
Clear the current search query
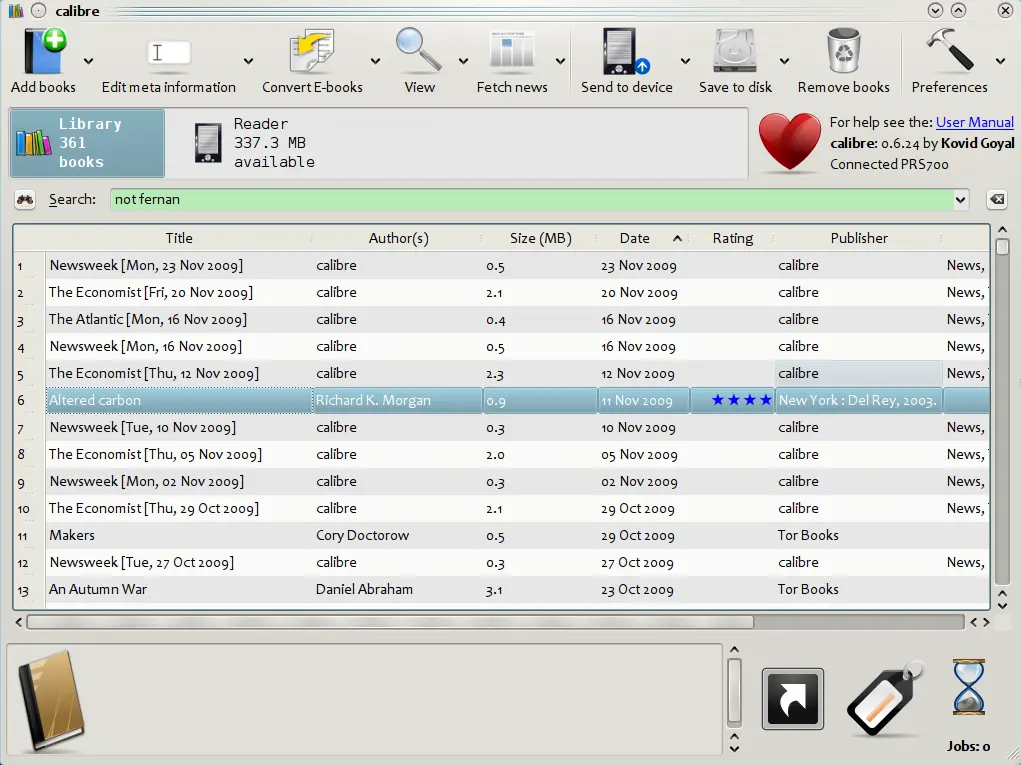tap(996, 199)
